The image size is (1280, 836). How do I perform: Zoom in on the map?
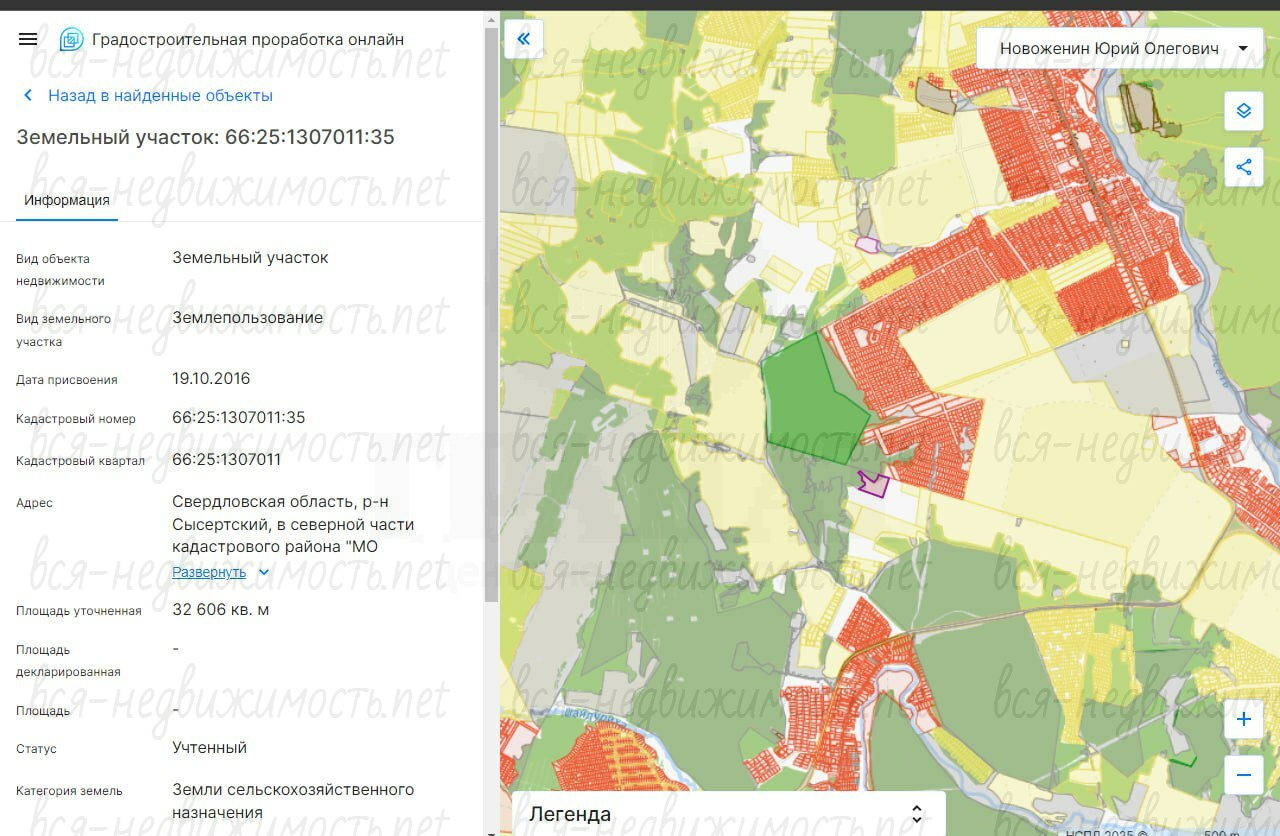coord(1243,719)
